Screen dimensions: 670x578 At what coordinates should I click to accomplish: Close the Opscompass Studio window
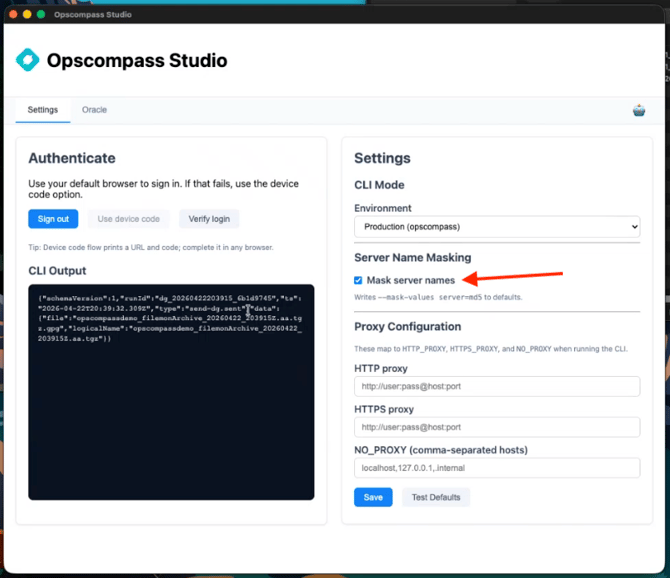(x=11, y=15)
